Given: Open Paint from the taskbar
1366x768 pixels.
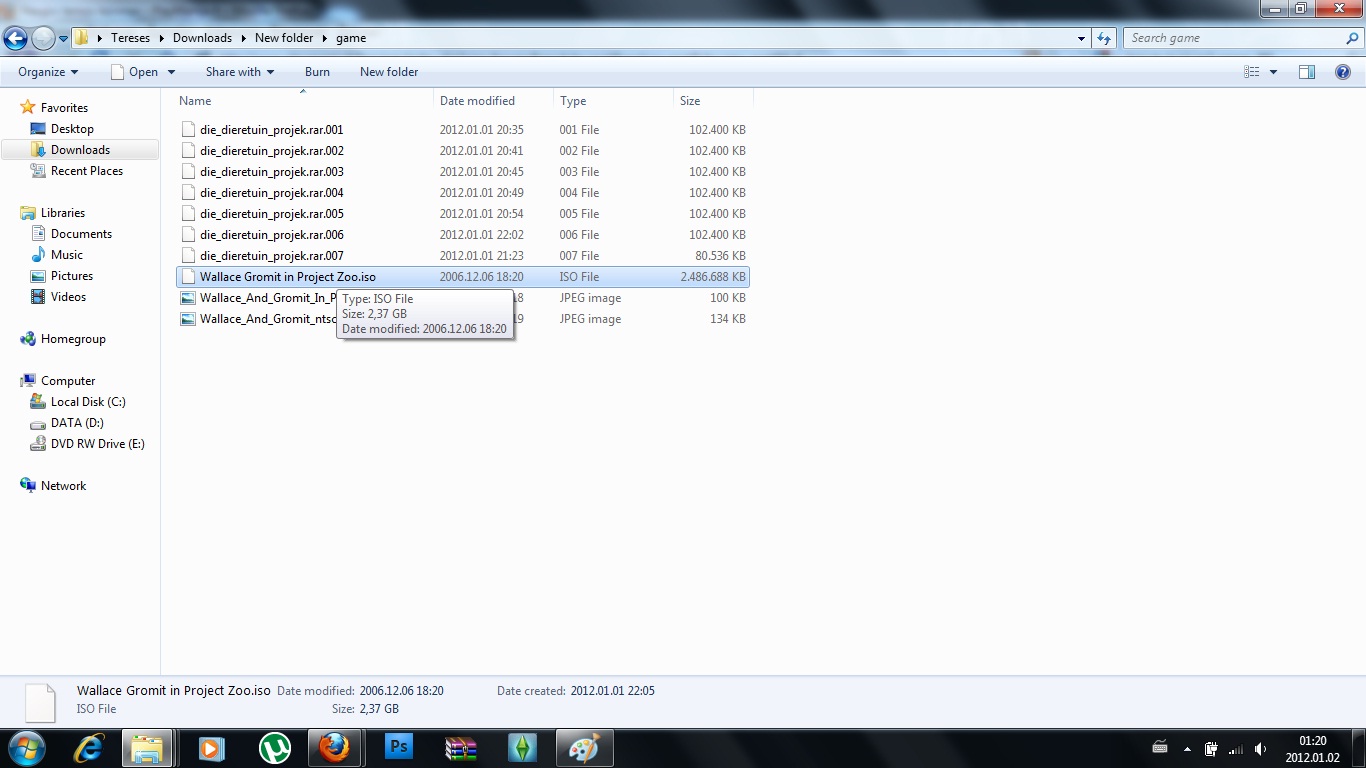Looking at the screenshot, I should tap(584, 748).
